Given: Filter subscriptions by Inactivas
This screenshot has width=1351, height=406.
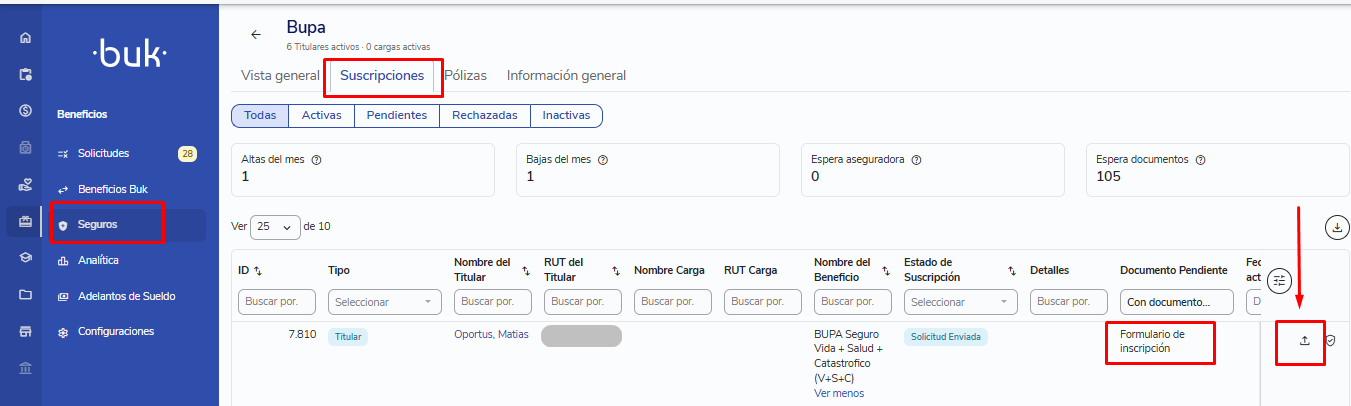Looking at the screenshot, I should (x=566, y=115).
